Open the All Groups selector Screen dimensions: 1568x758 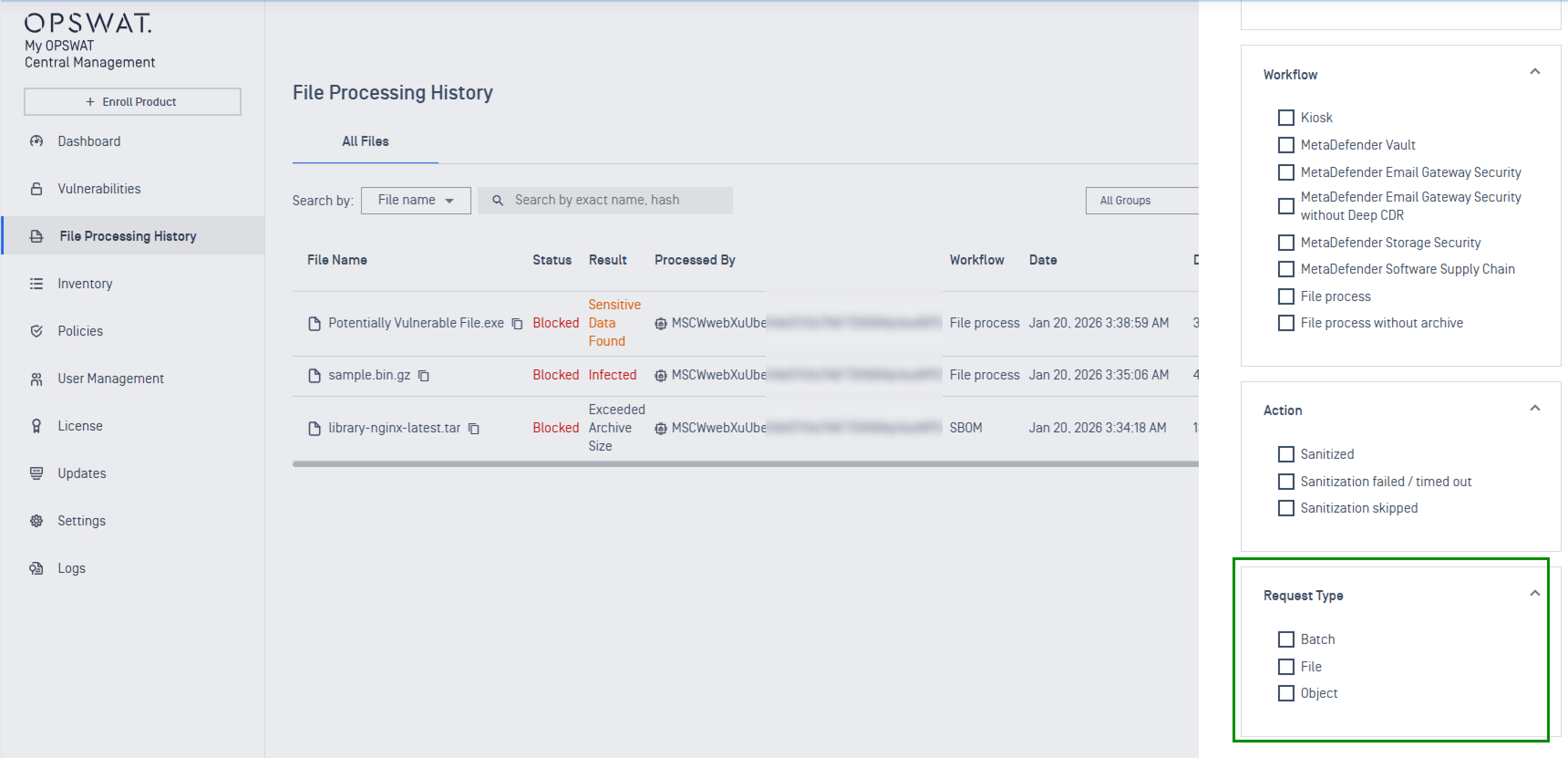[x=1141, y=200]
